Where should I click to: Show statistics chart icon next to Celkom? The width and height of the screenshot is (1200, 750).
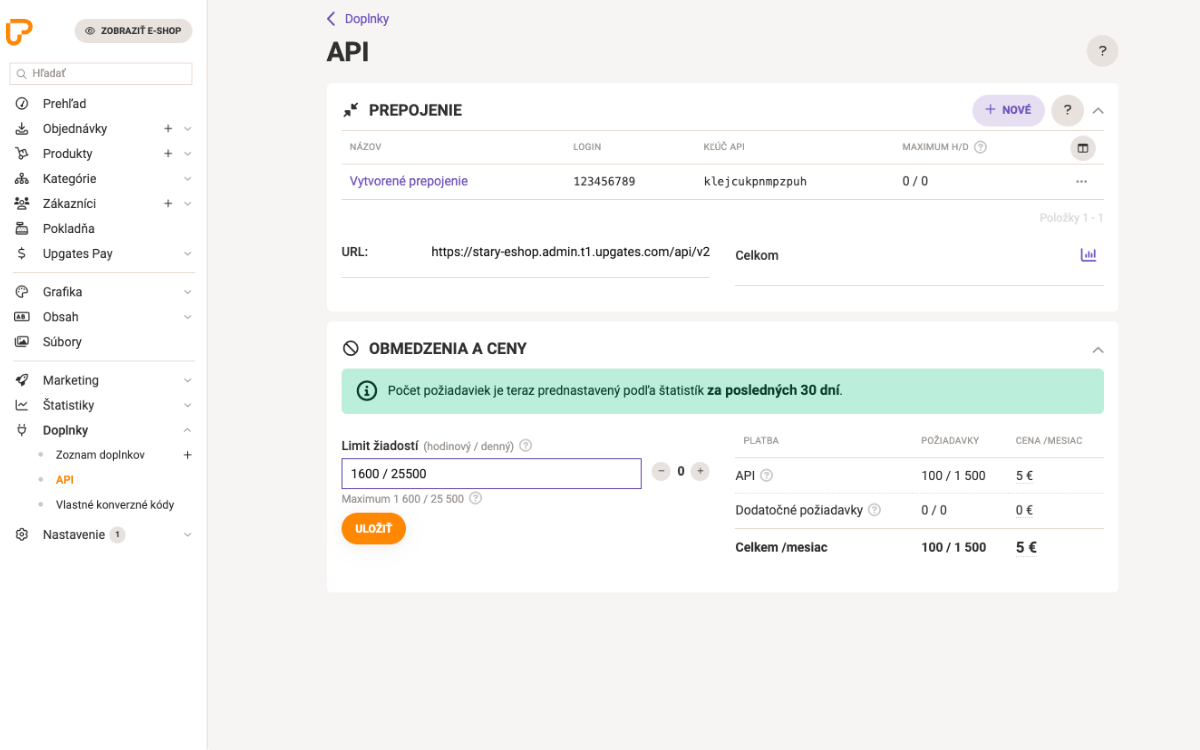pos(1088,255)
